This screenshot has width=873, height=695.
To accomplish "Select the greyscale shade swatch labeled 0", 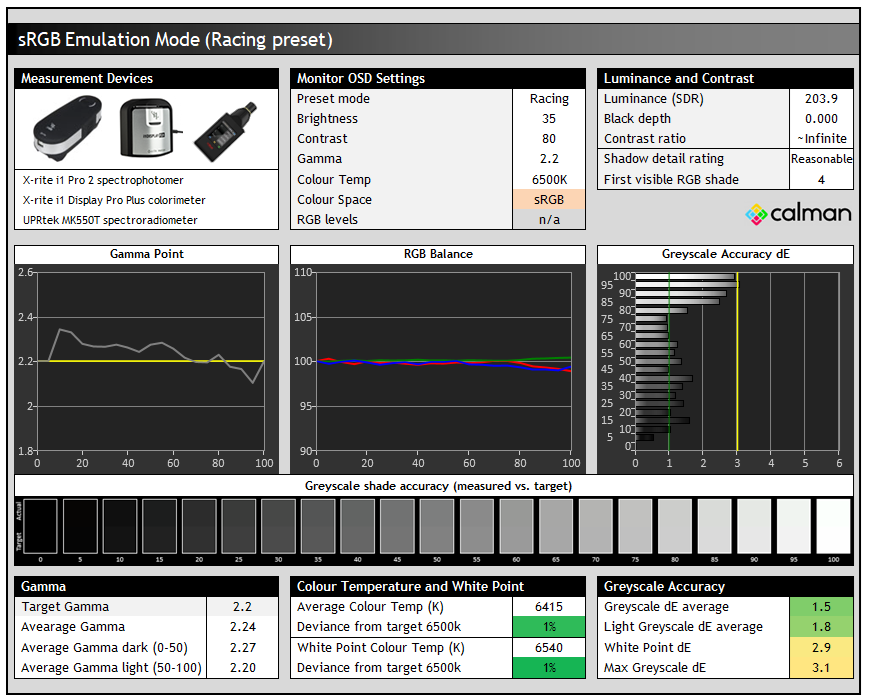I will [41, 525].
